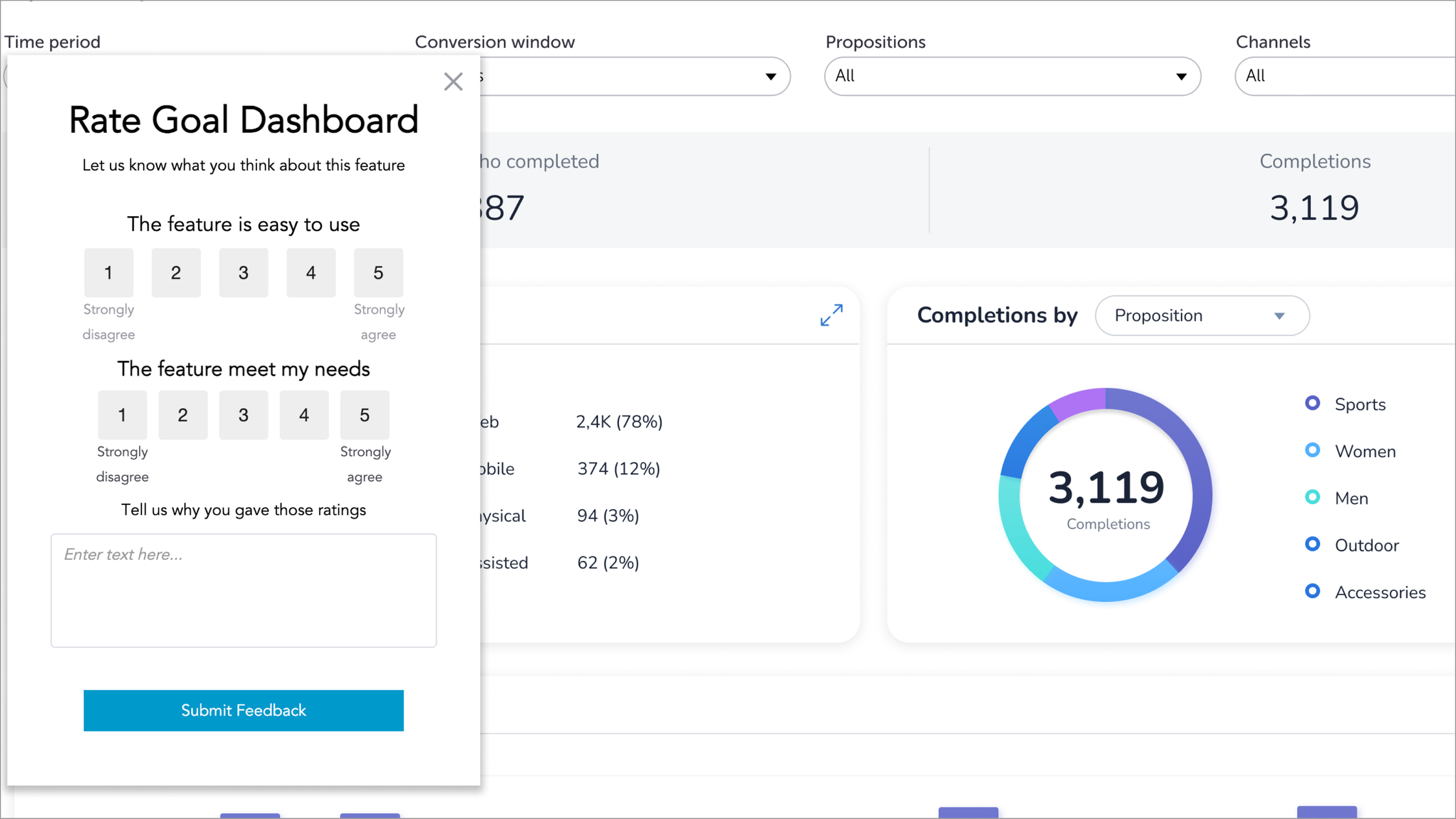Rate meets my needs as 3
Image resolution: width=1456 pixels, height=819 pixels.
(x=243, y=415)
